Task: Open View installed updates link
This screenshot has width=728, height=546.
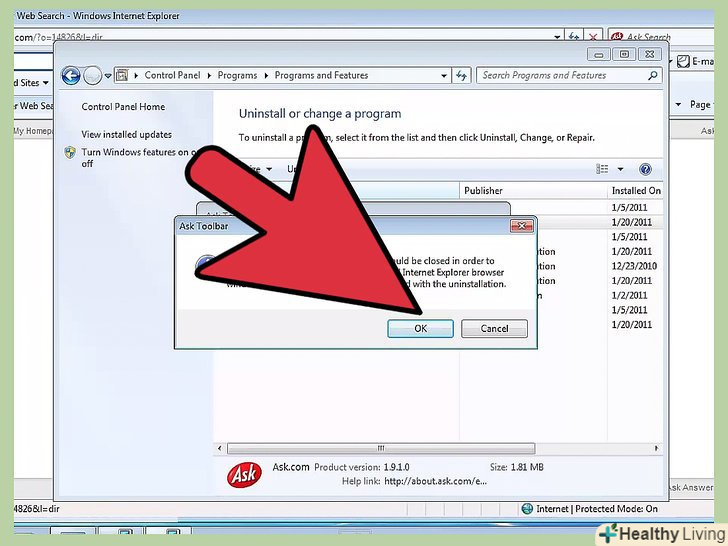Action: click(126, 135)
